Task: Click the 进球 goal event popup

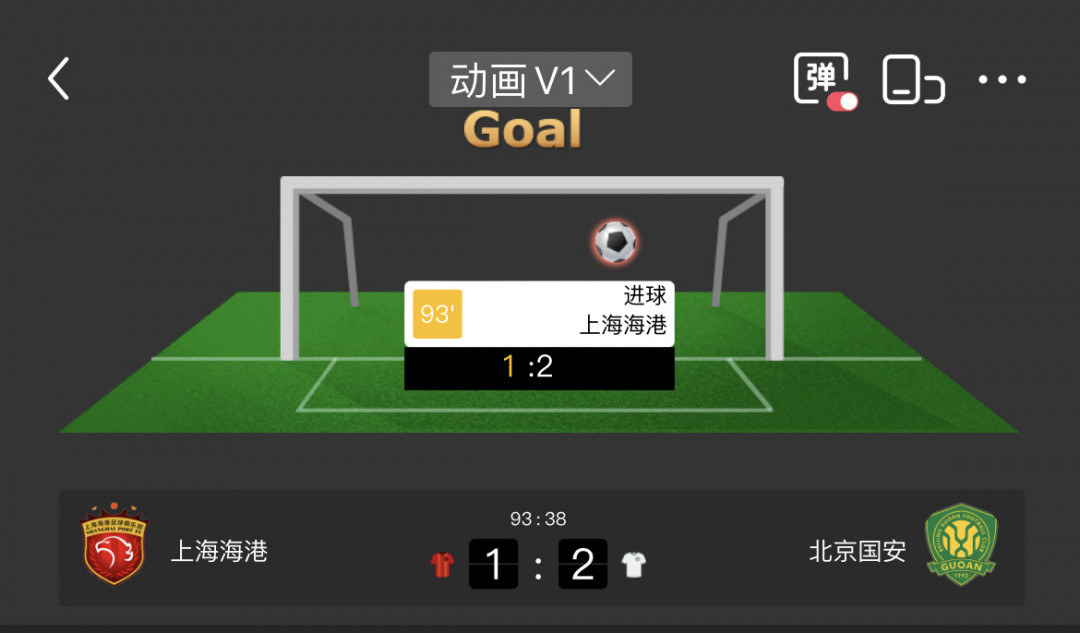Action: click(539, 313)
